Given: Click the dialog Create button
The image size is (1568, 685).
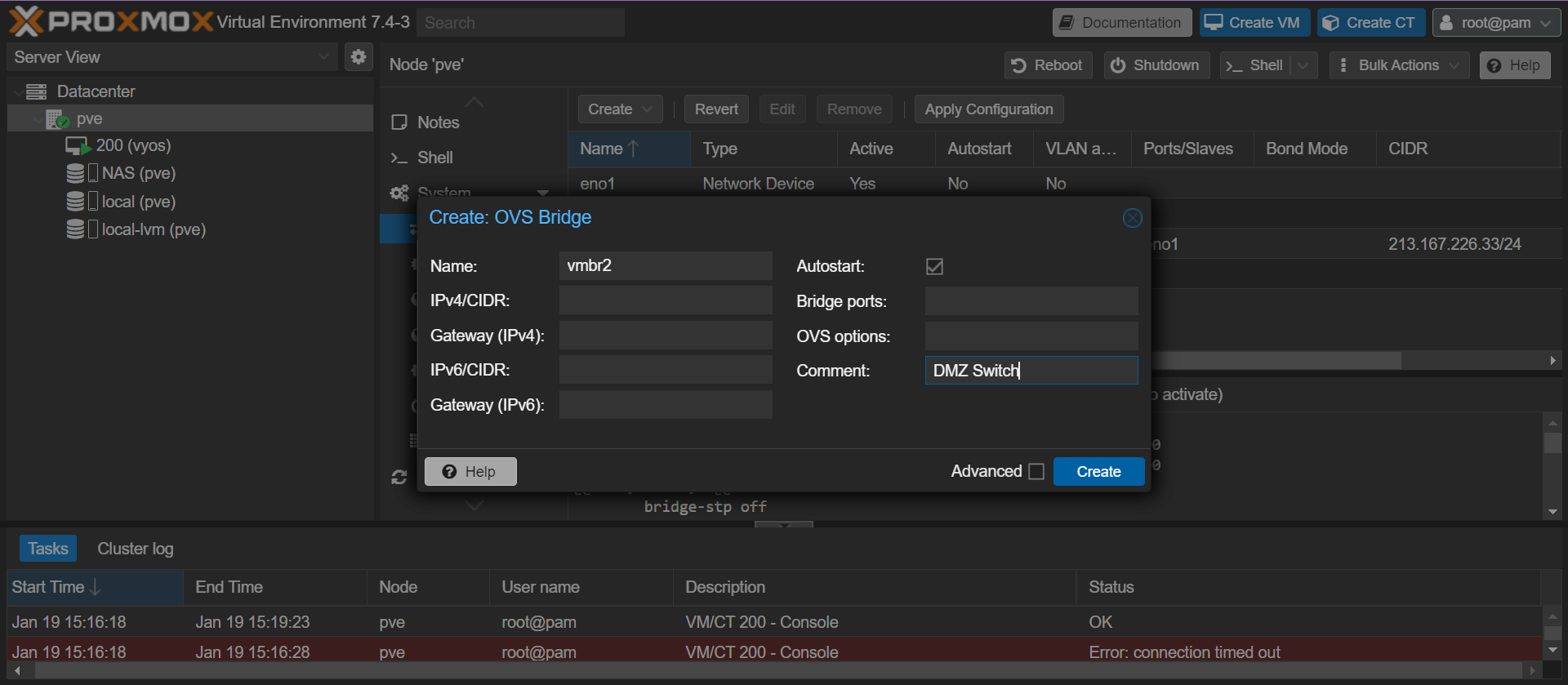Looking at the screenshot, I should (1098, 472).
